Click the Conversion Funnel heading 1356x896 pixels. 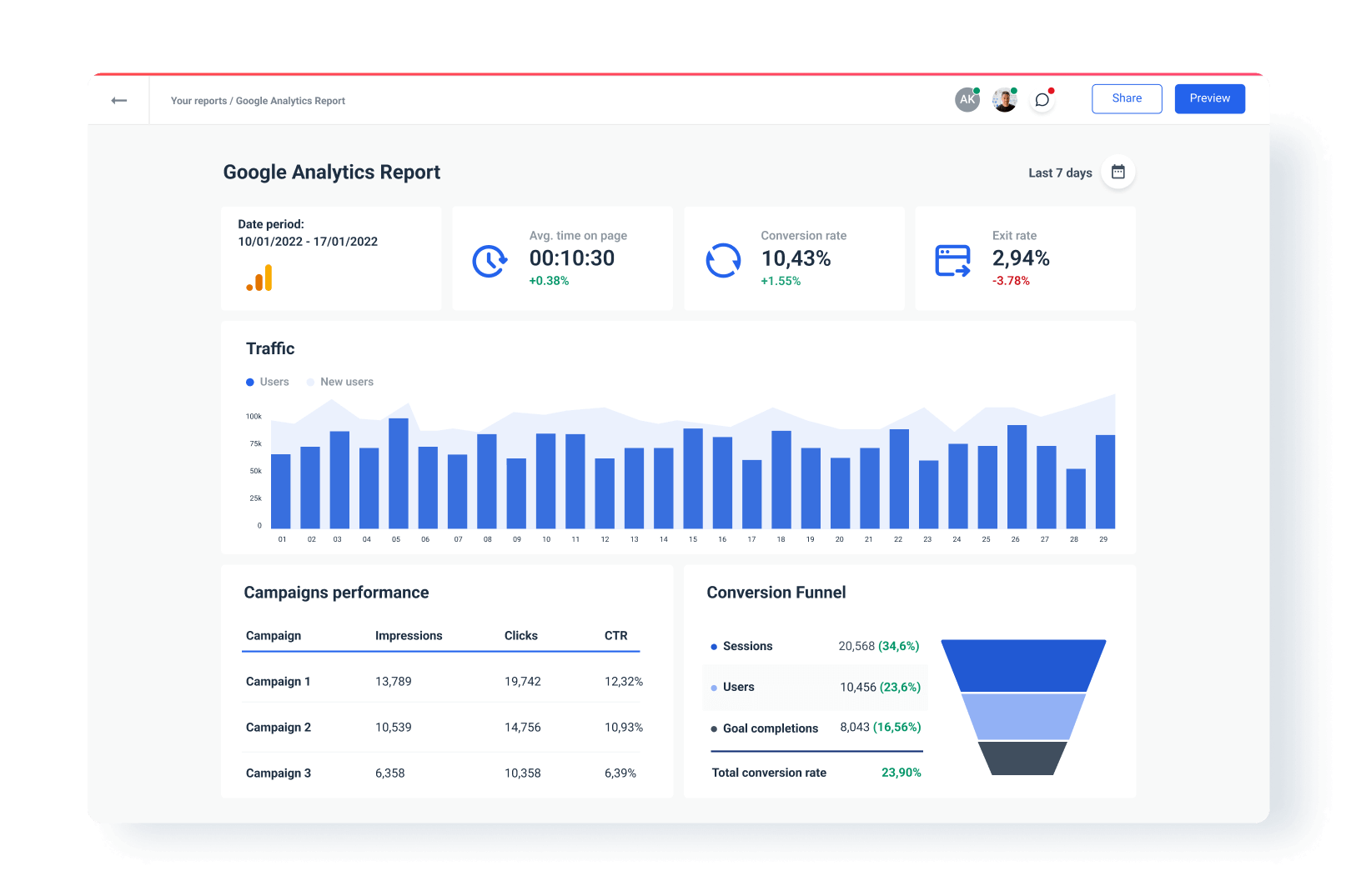[x=776, y=593]
